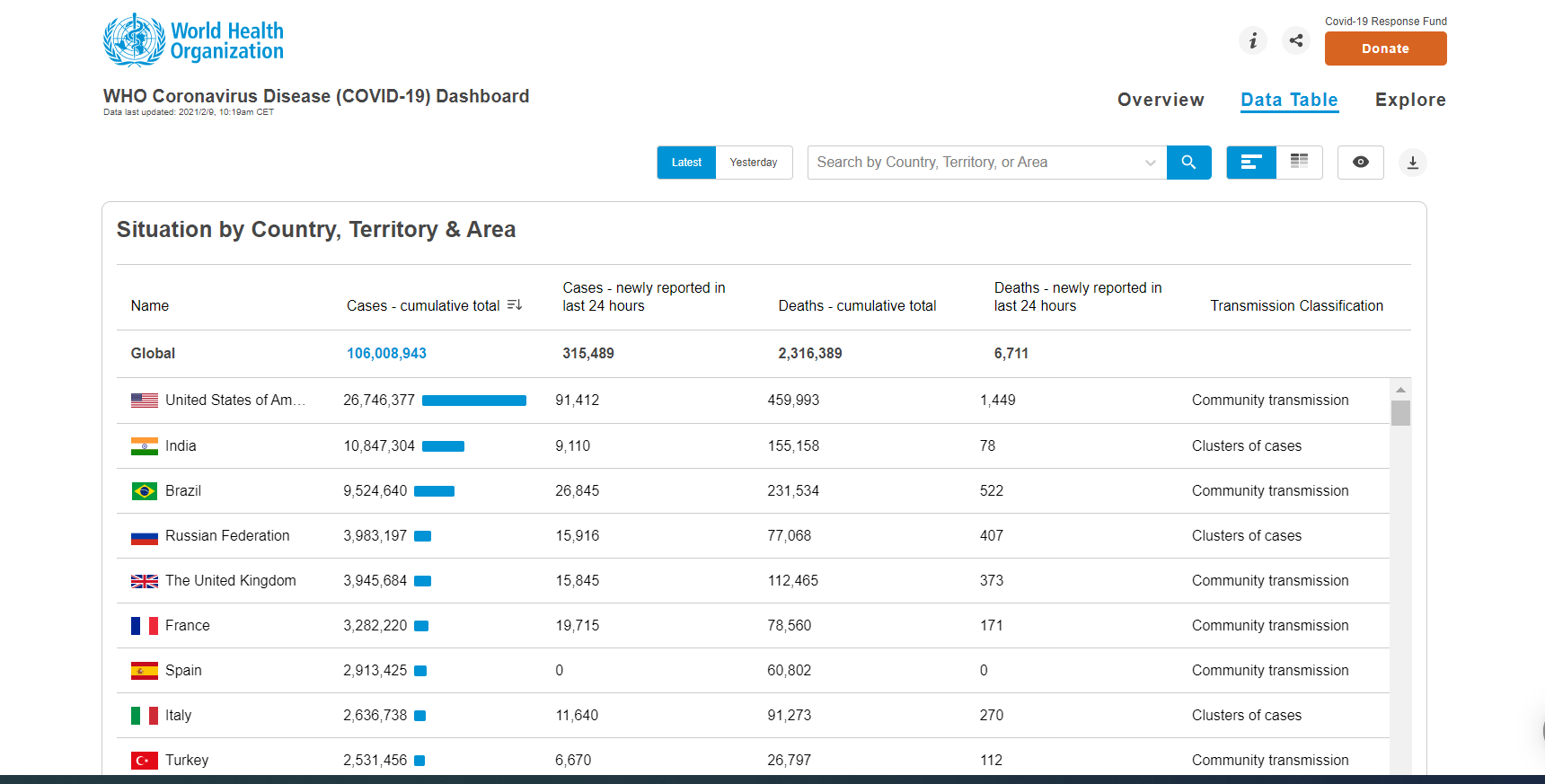Expand the country search dropdown arrow
Image resolution: width=1545 pixels, height=784 pixels.
(1150, 163)
